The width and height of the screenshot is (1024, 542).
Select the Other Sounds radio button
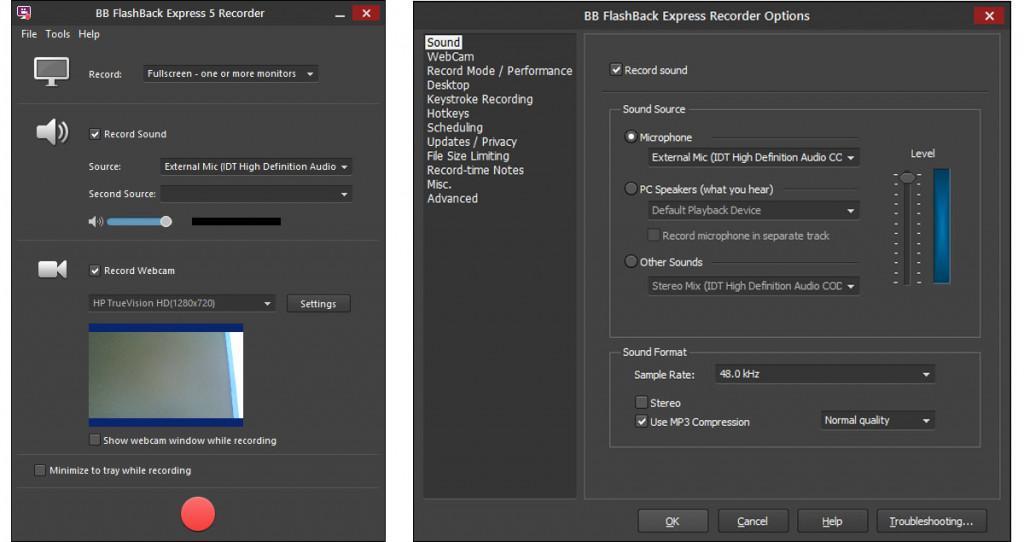pyautogui.click(x=631, y=261)
